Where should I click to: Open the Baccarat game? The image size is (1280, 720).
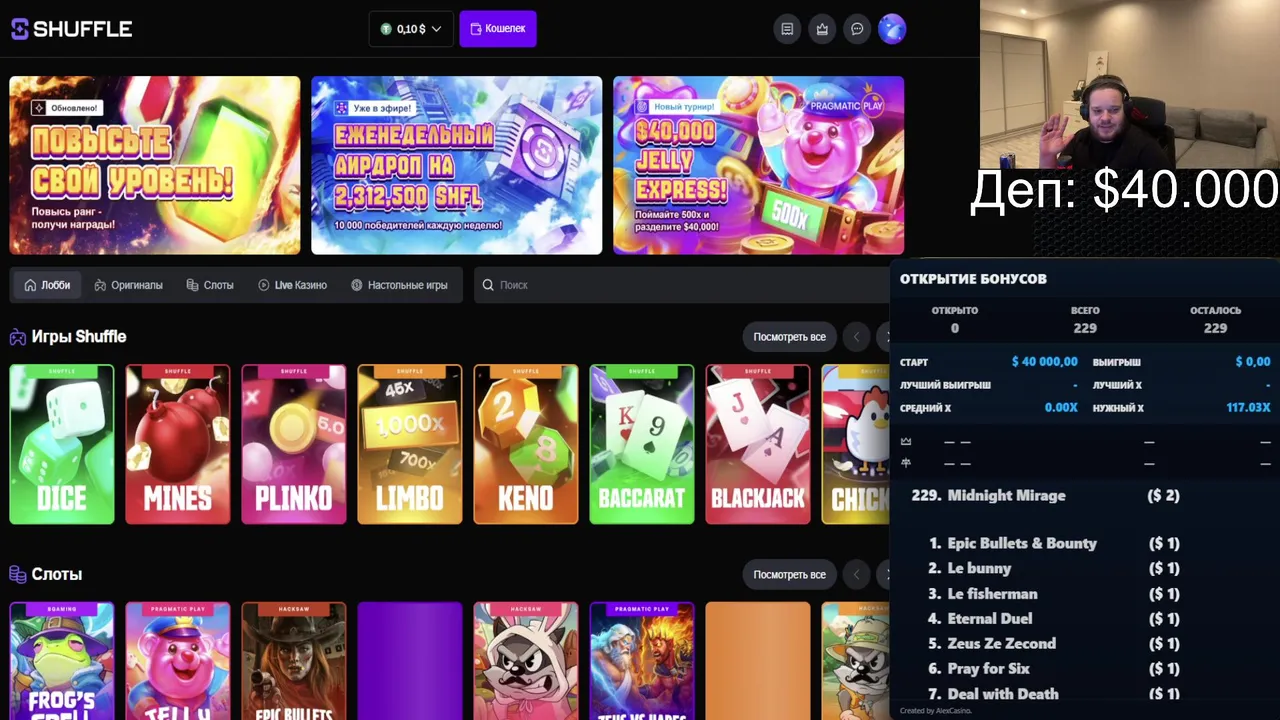click(x=642, y=444)
